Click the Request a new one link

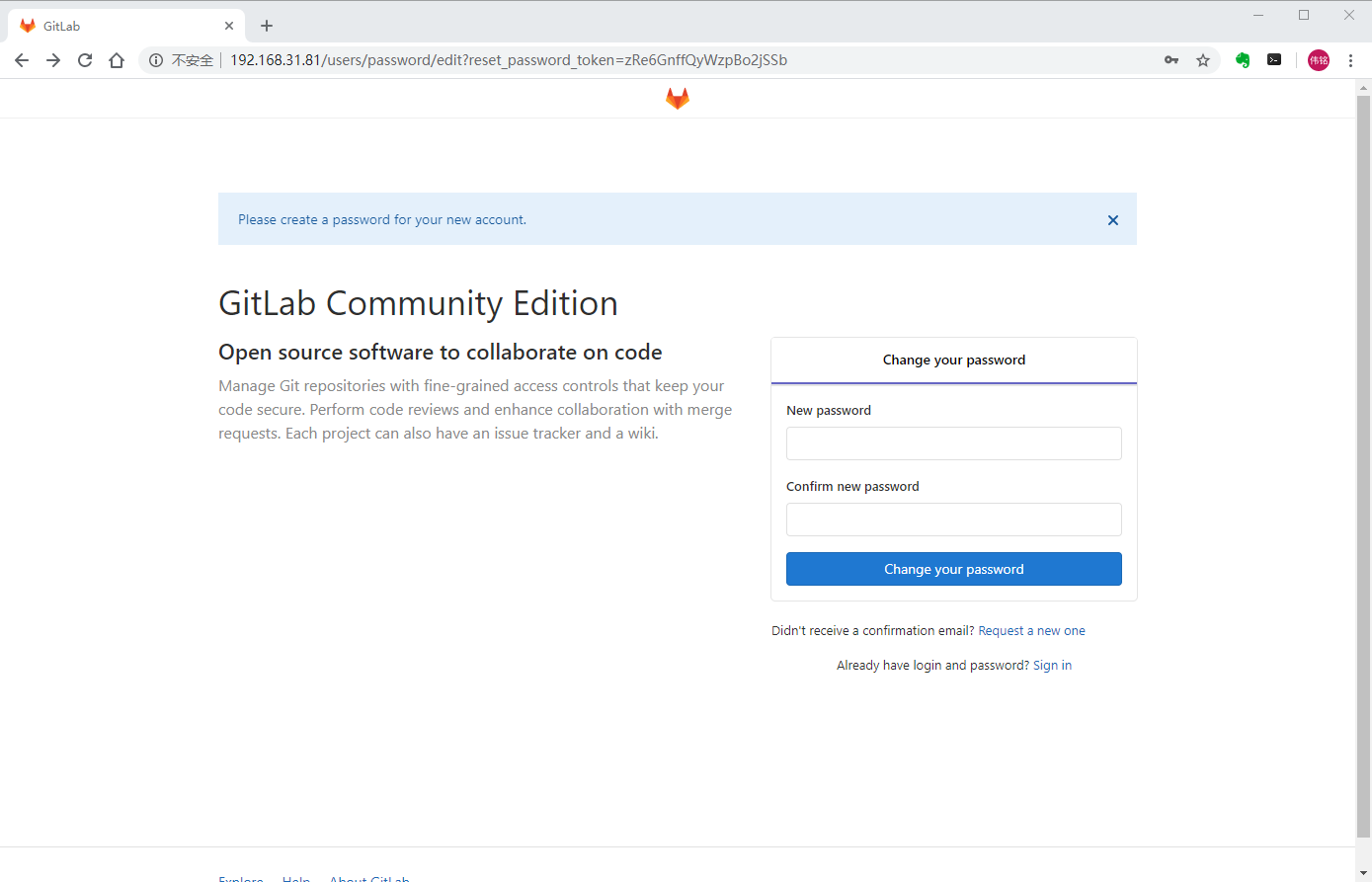tap(1031, 631)
